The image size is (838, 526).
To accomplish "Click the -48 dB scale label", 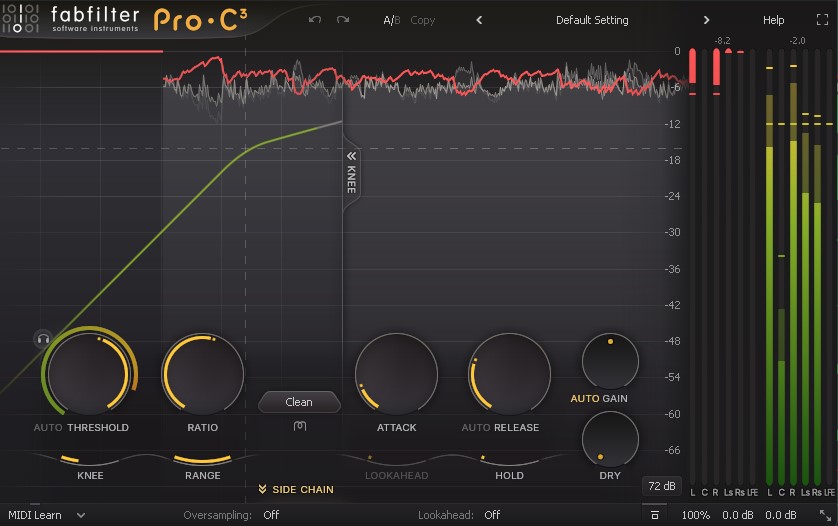I will pos(672,341).
